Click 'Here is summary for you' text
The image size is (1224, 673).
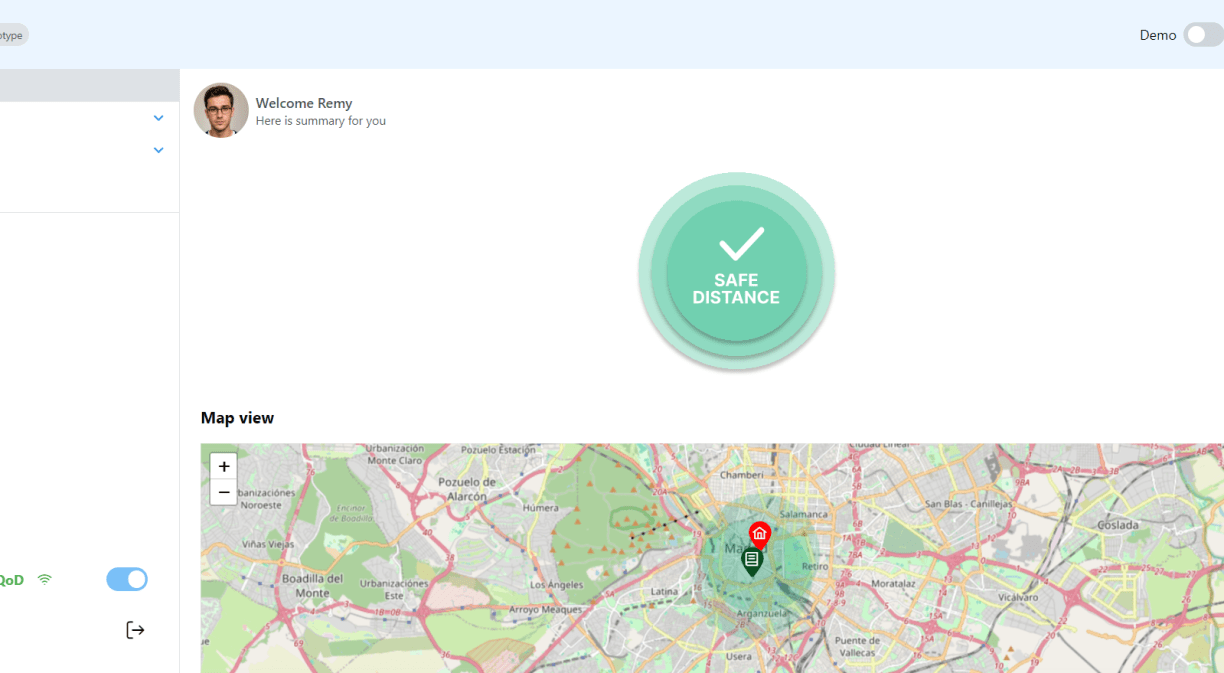[320, 121]
